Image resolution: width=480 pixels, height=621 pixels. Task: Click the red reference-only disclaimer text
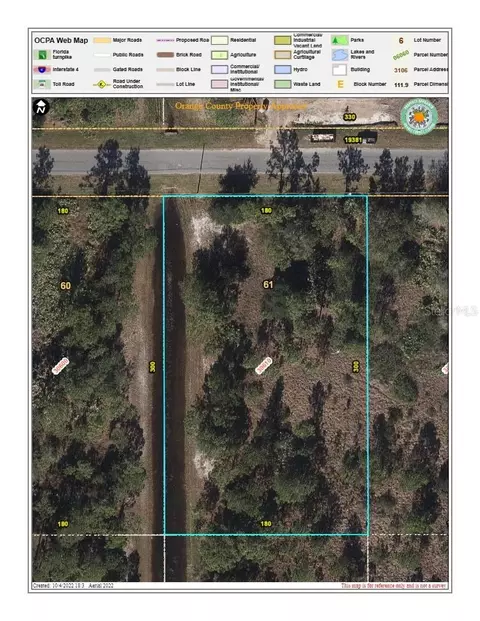[x=394, y=585]
